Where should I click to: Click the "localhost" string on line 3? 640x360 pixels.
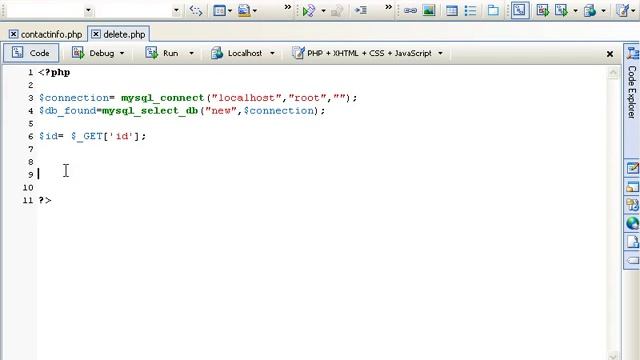(247, 98)
